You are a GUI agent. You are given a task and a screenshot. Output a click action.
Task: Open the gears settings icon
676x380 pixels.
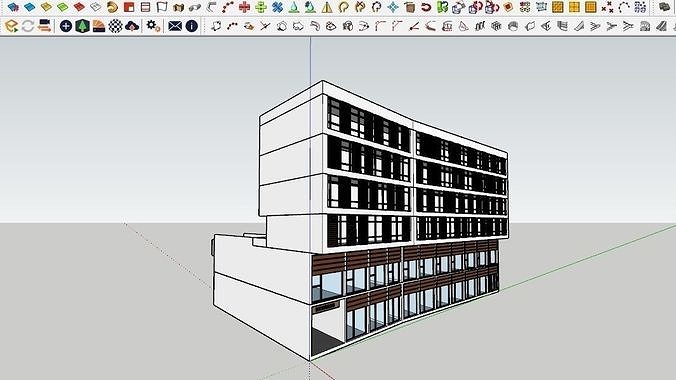[x=153, y=26]
